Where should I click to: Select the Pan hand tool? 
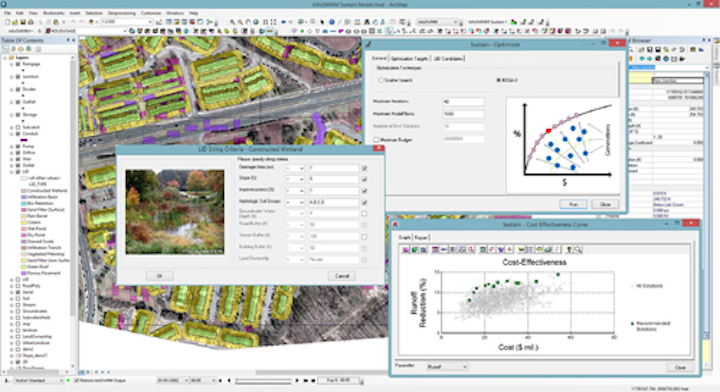click(248, 22)
